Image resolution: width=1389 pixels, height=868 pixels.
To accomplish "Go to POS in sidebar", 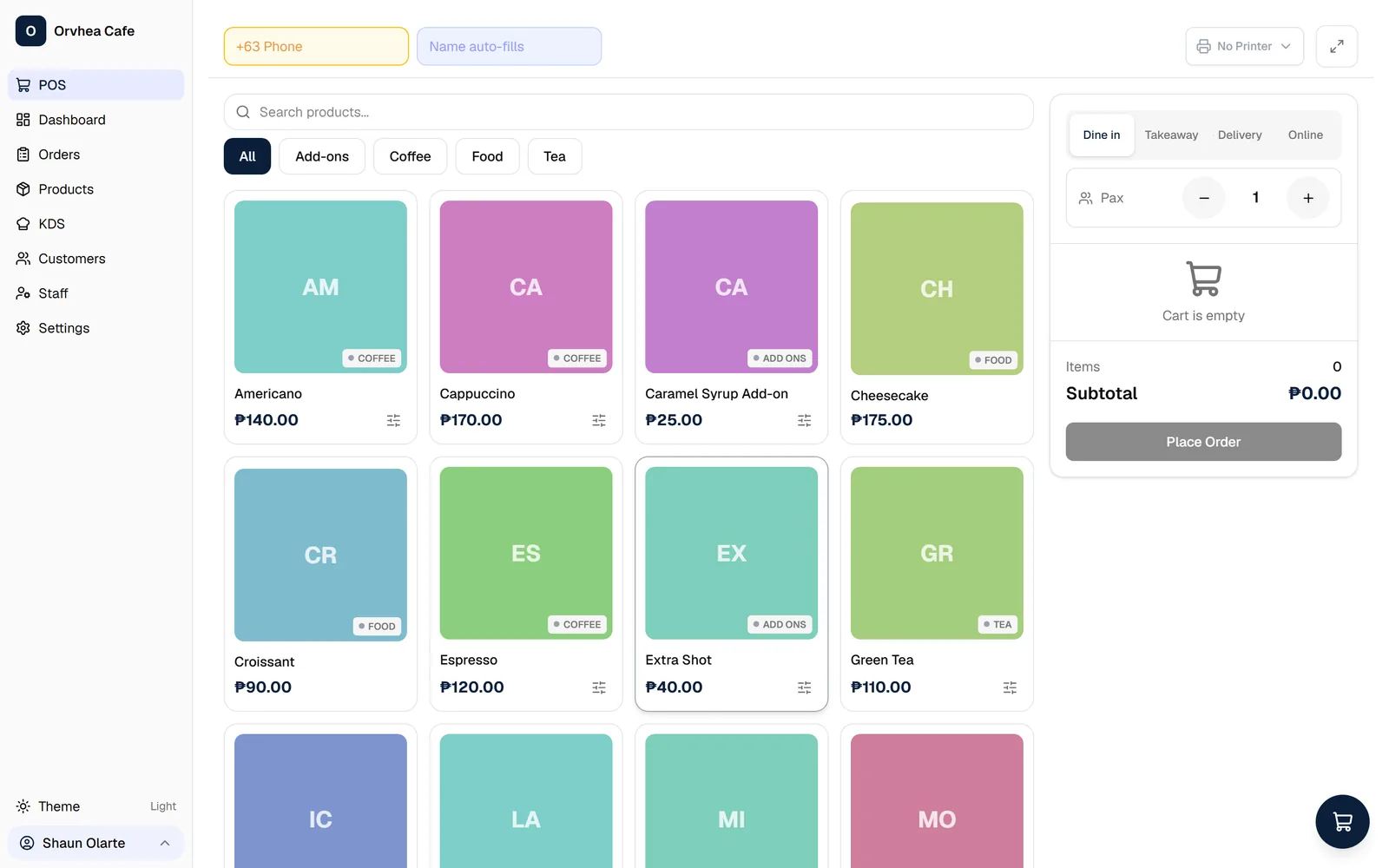I will (x=95, y=85).
